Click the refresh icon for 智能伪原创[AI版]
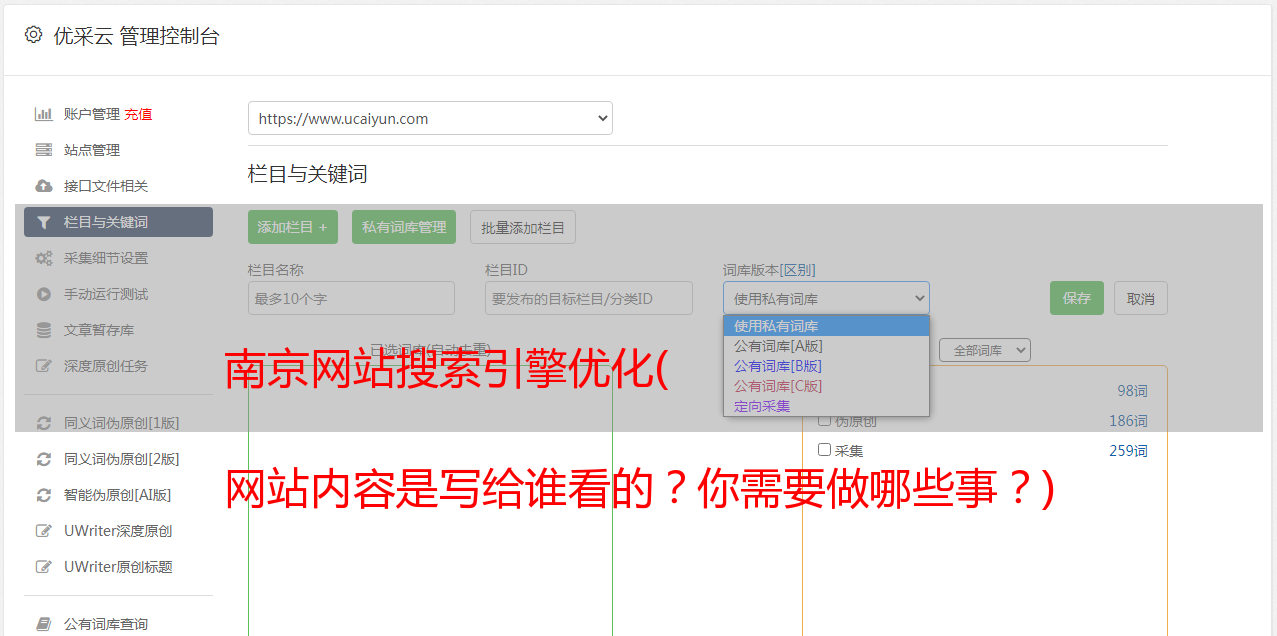The height and width of the screenshot is (636, 1277). click(43, 495)
